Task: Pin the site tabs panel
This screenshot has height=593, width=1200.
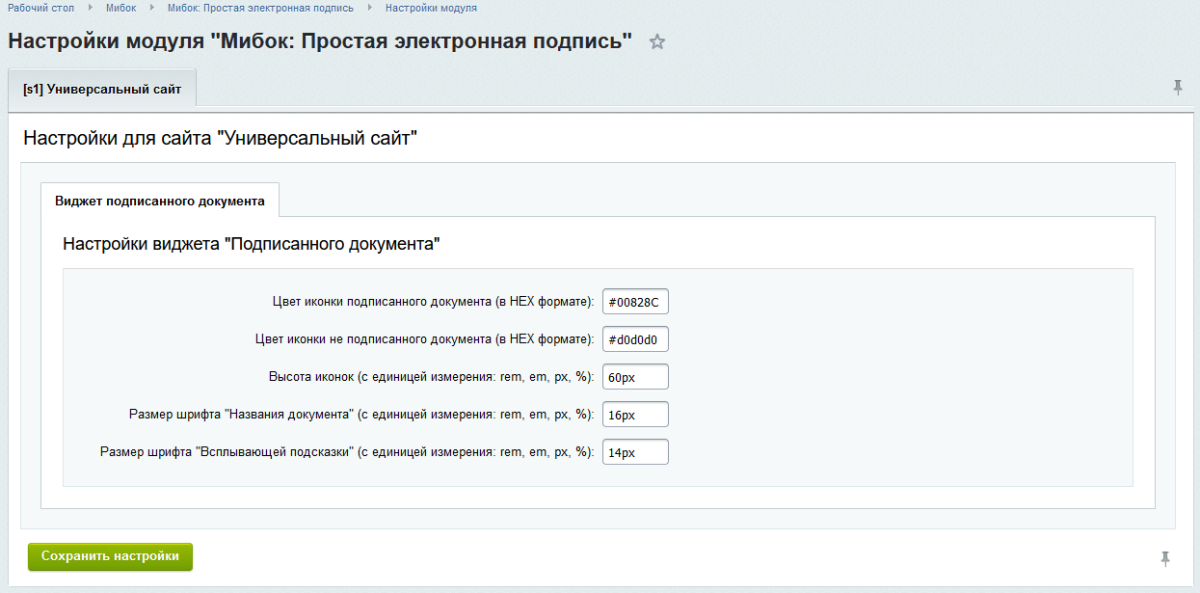Action: (1178, 88)
